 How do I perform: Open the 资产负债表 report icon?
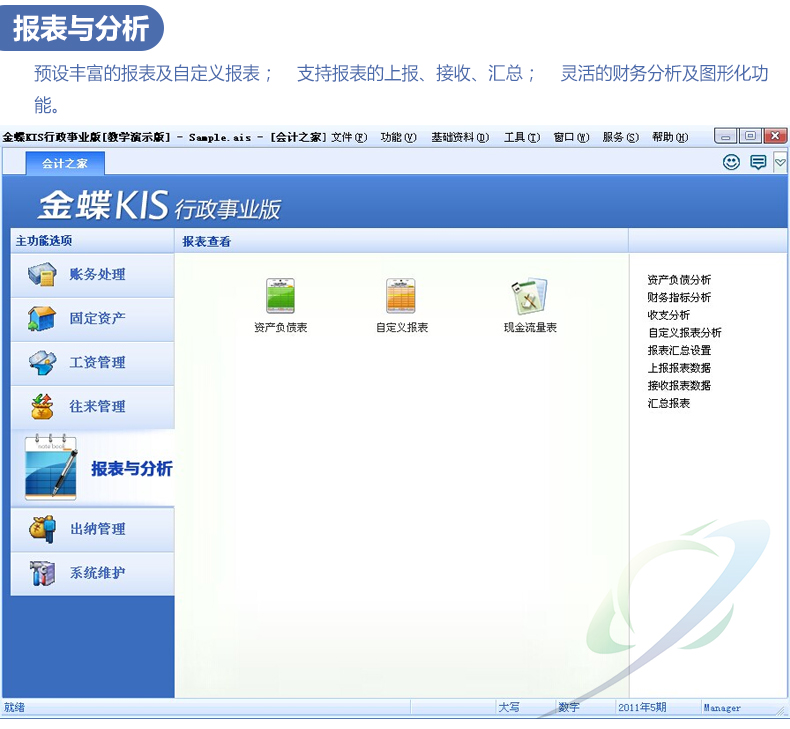(x=280, y=297)
